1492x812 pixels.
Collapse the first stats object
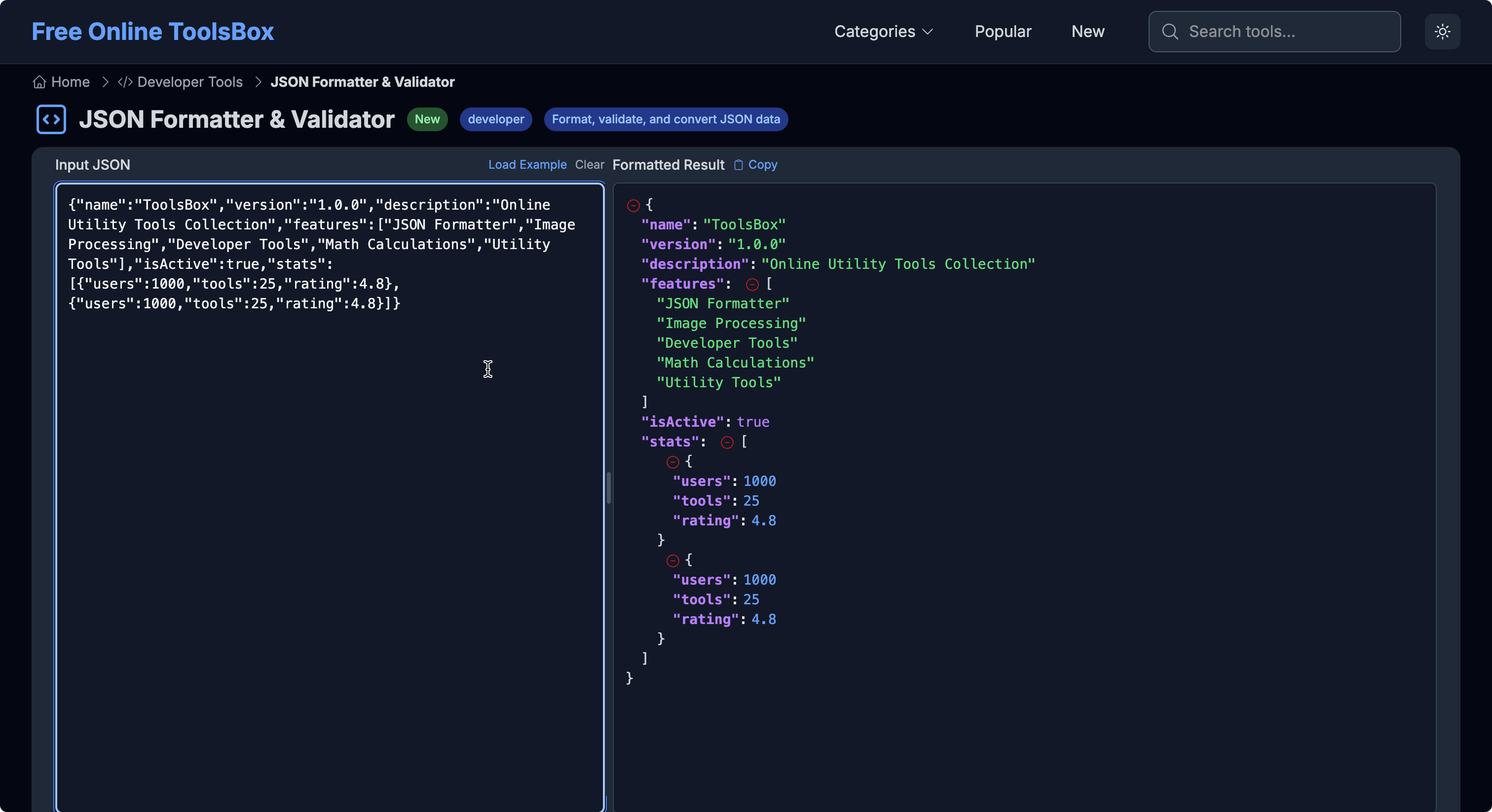point(672,462)
